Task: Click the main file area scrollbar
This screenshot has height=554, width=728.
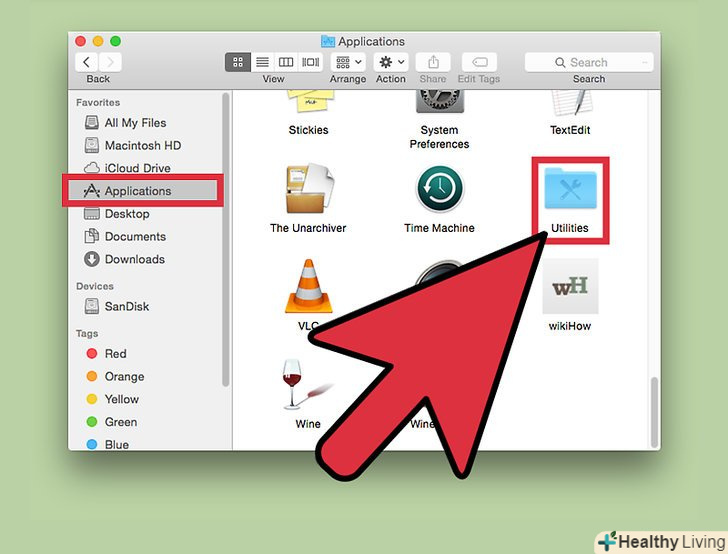Action: click(x=654, y=412)
